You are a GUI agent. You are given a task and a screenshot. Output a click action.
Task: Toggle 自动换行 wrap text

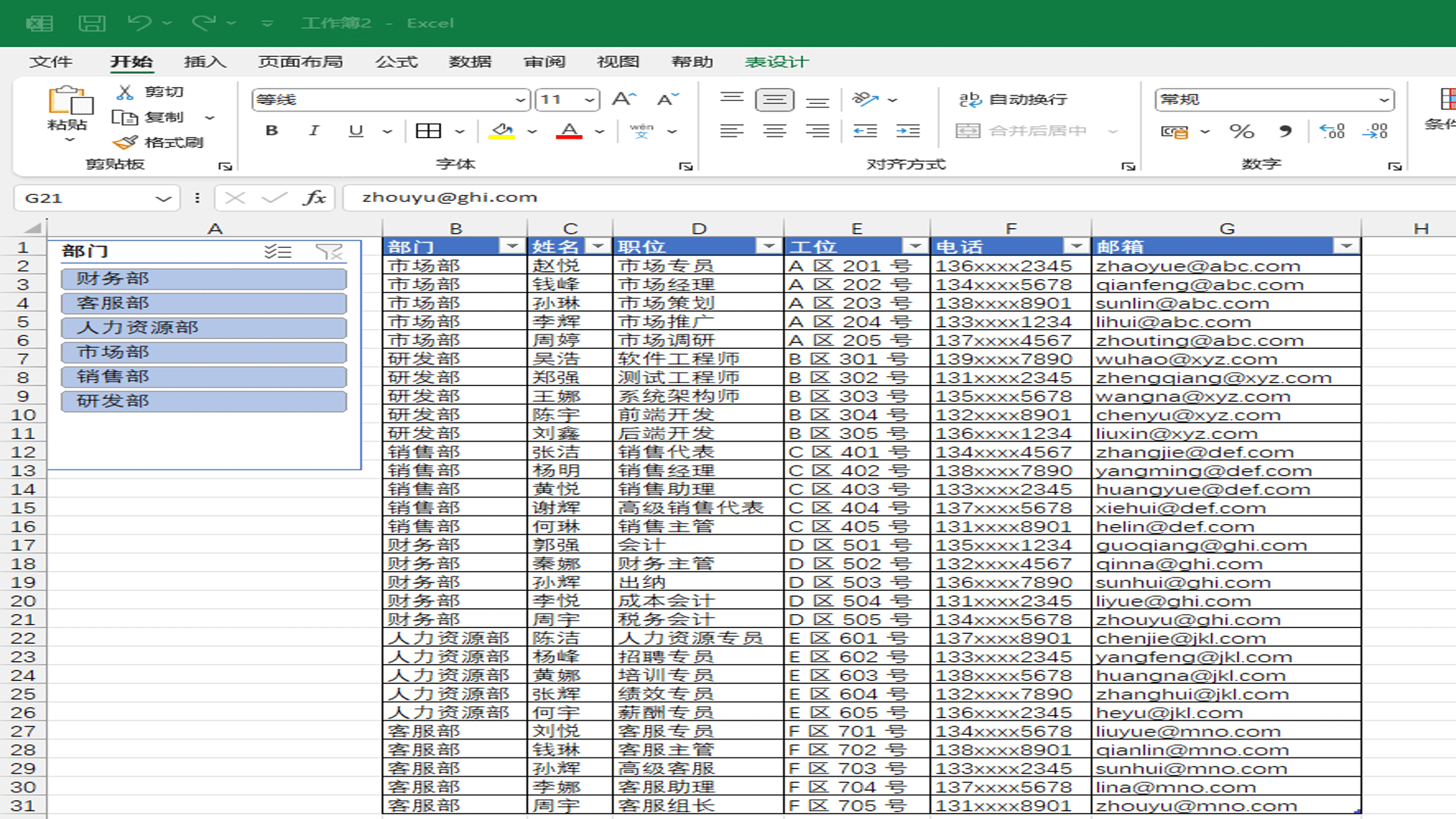(1012, 99)
